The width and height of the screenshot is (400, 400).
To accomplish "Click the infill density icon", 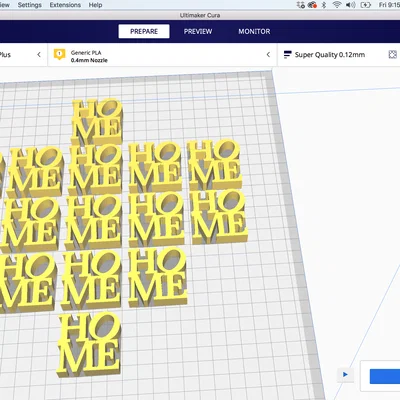I will 393,55.
